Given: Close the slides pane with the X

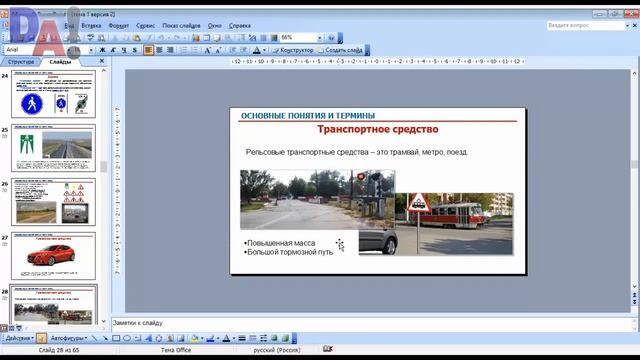Looking at the screenshot, I should (x=102, y=61).
